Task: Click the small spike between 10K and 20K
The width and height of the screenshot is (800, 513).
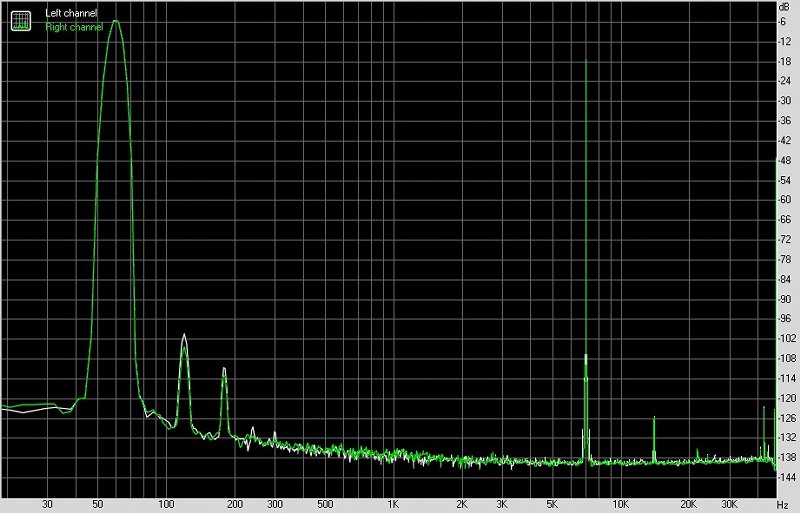Action: point(653,418)
